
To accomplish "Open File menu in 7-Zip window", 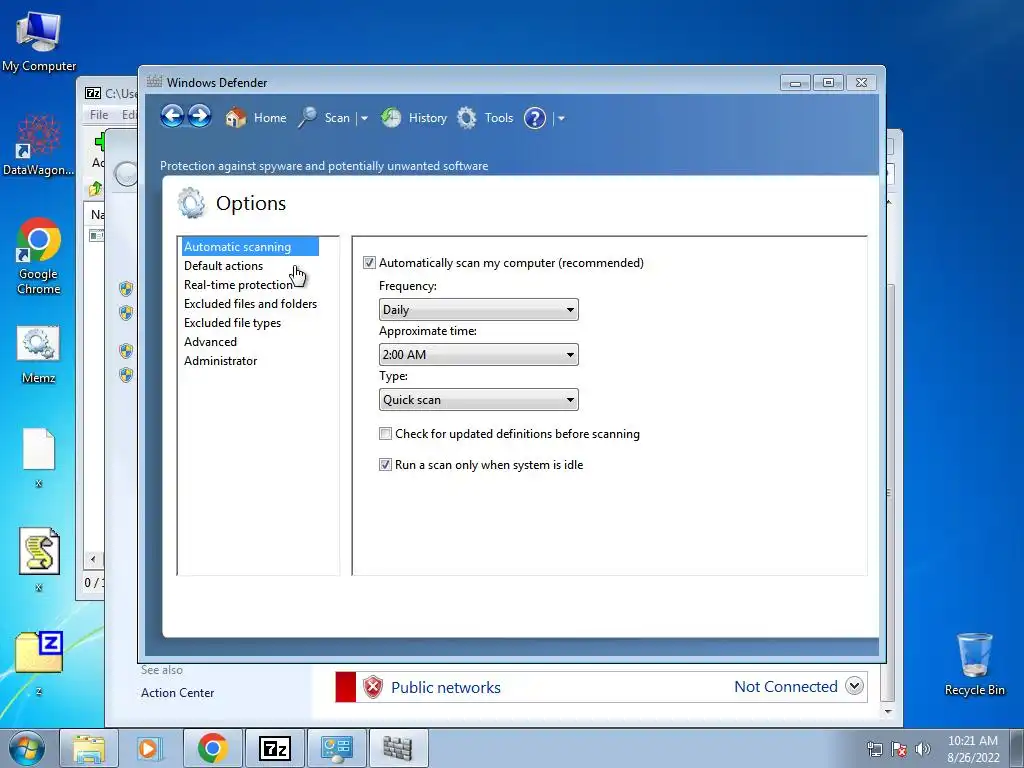I will (x=99, y=114).
